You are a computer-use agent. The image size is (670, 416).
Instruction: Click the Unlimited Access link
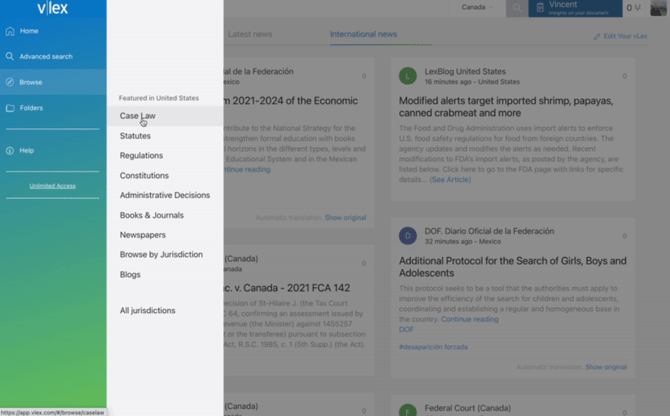coord(53,186)
